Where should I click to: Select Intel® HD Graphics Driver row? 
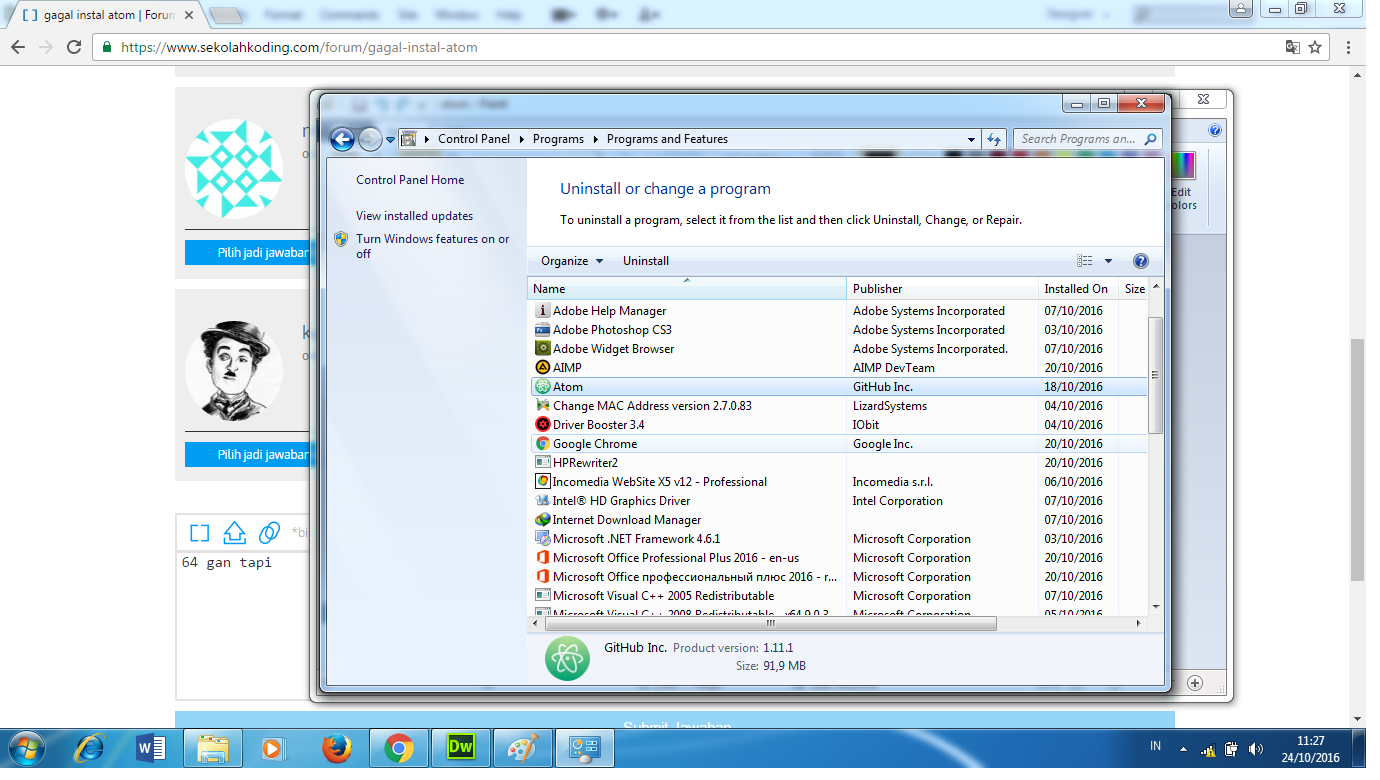(838, 500)
